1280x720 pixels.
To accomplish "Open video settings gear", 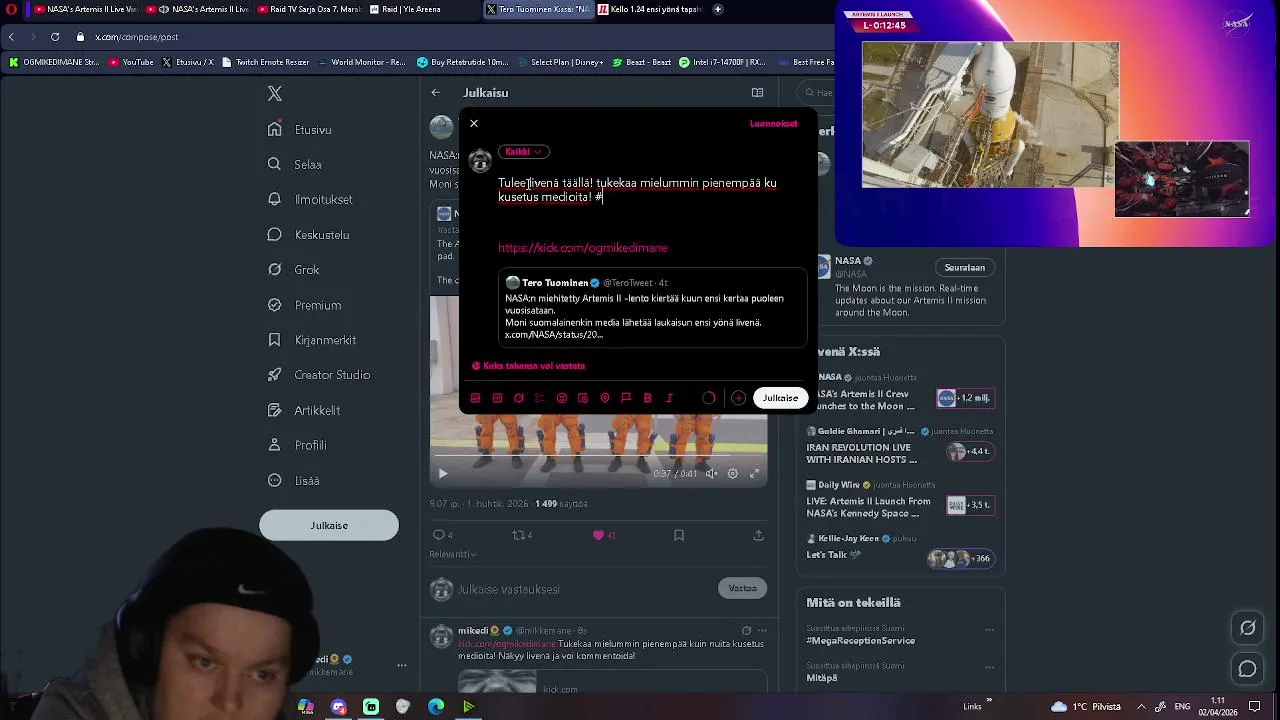I will click(733, 474).
